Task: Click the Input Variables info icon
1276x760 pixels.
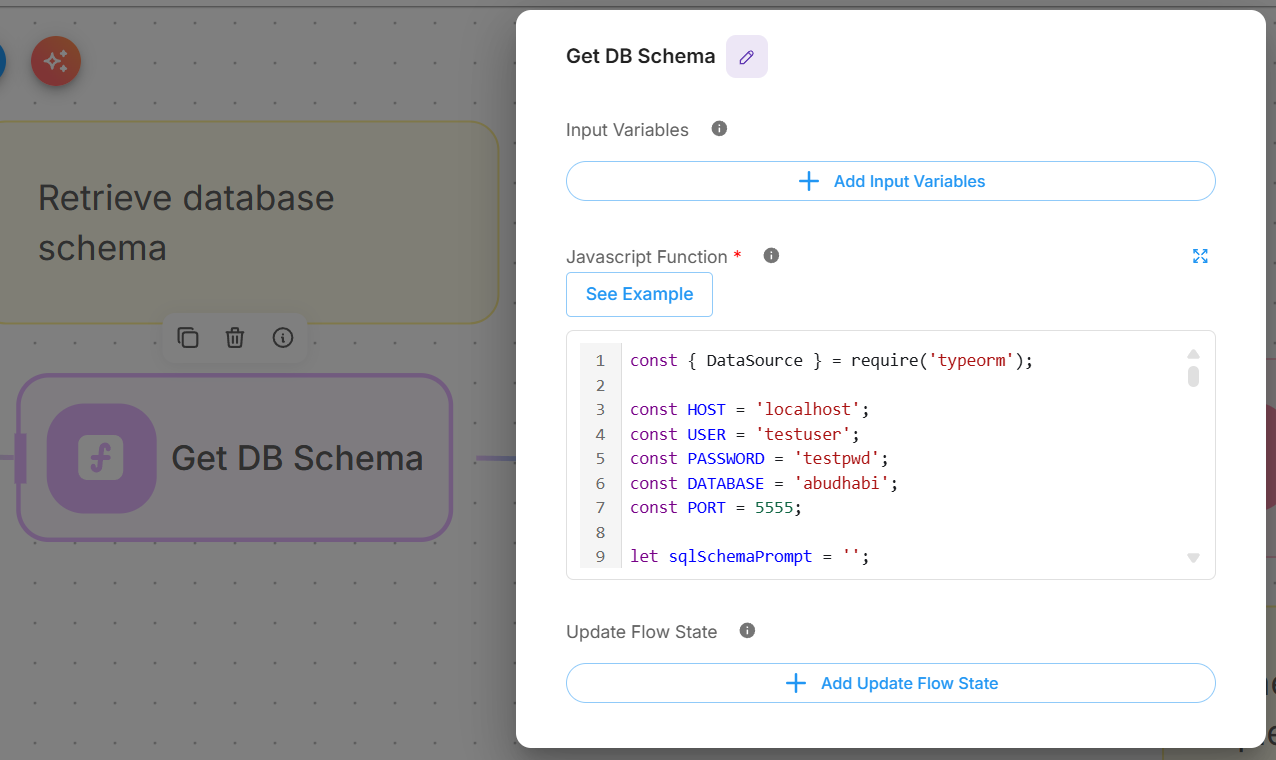Action: pyautogui.click(x=718, y=129)
